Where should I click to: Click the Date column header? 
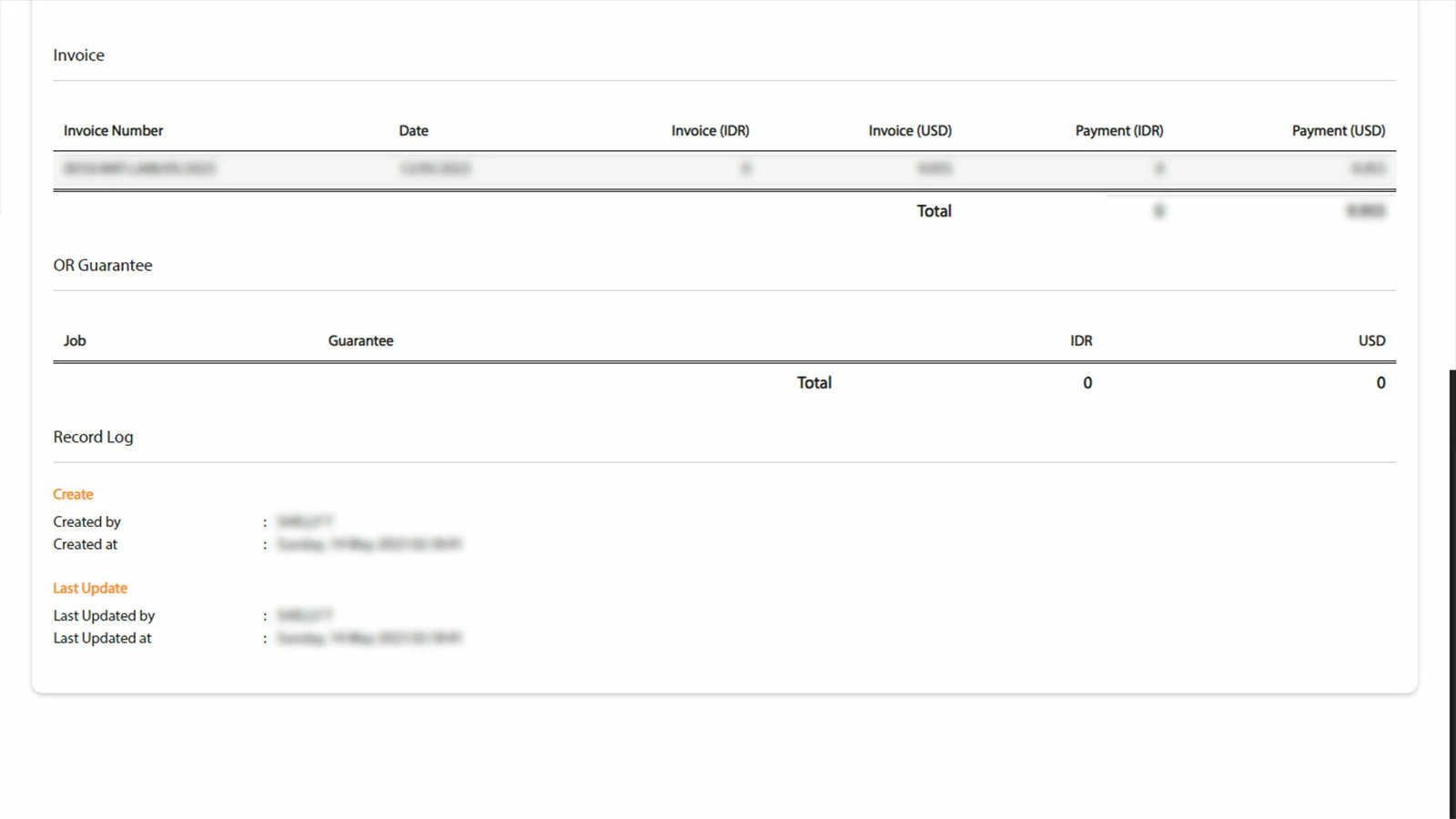coord(413,131)
